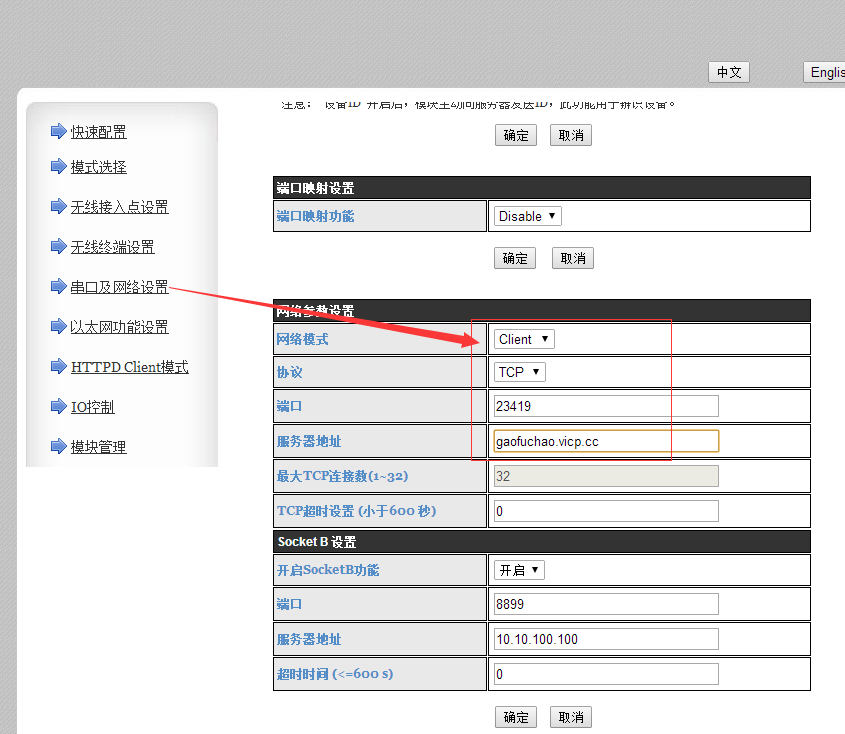Open the 网络模式 Client dropdown
The image size is (845, 734).
tap(524, 339)
